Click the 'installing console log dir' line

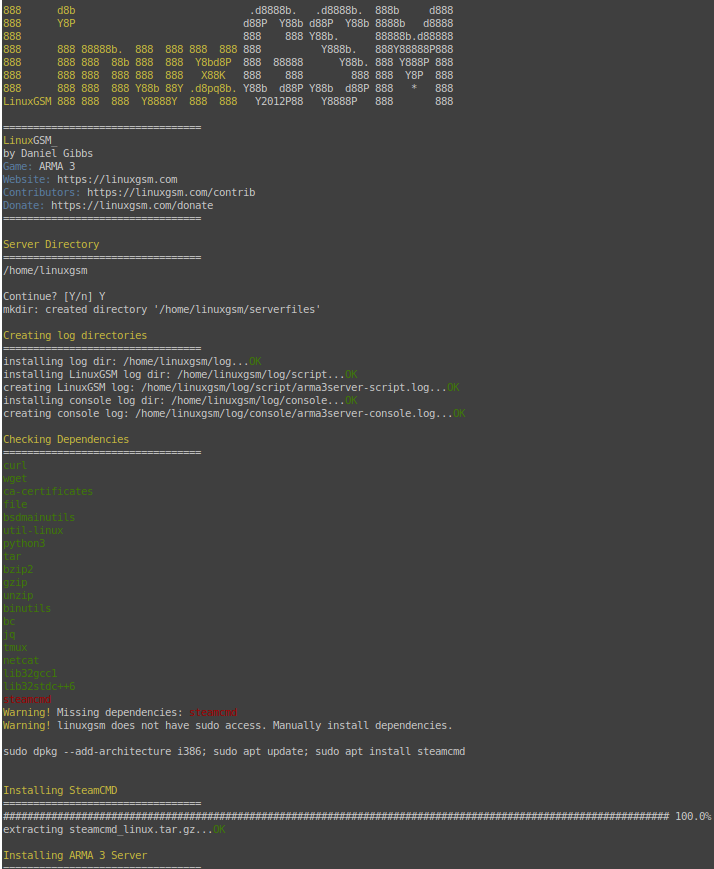coord(180,401)
